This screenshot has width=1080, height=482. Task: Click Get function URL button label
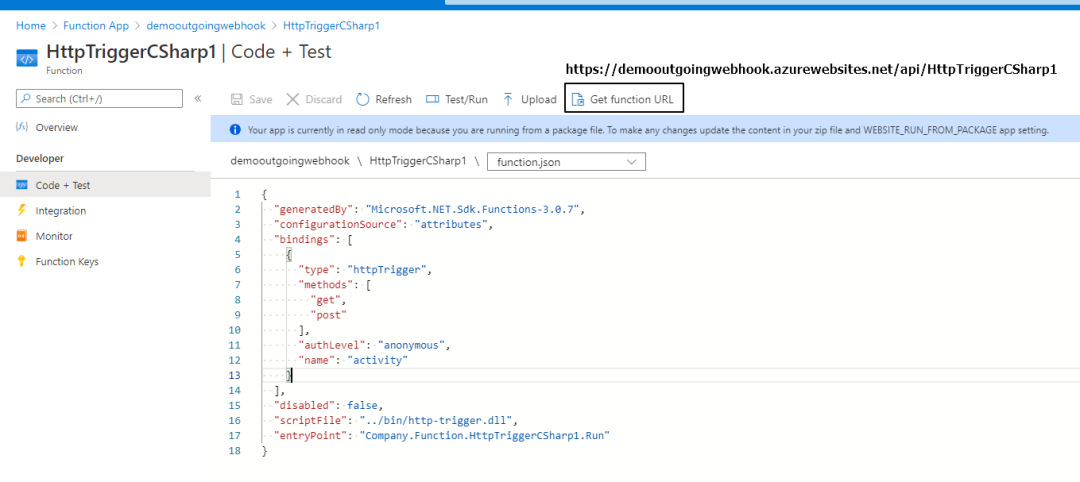(632, 100)
